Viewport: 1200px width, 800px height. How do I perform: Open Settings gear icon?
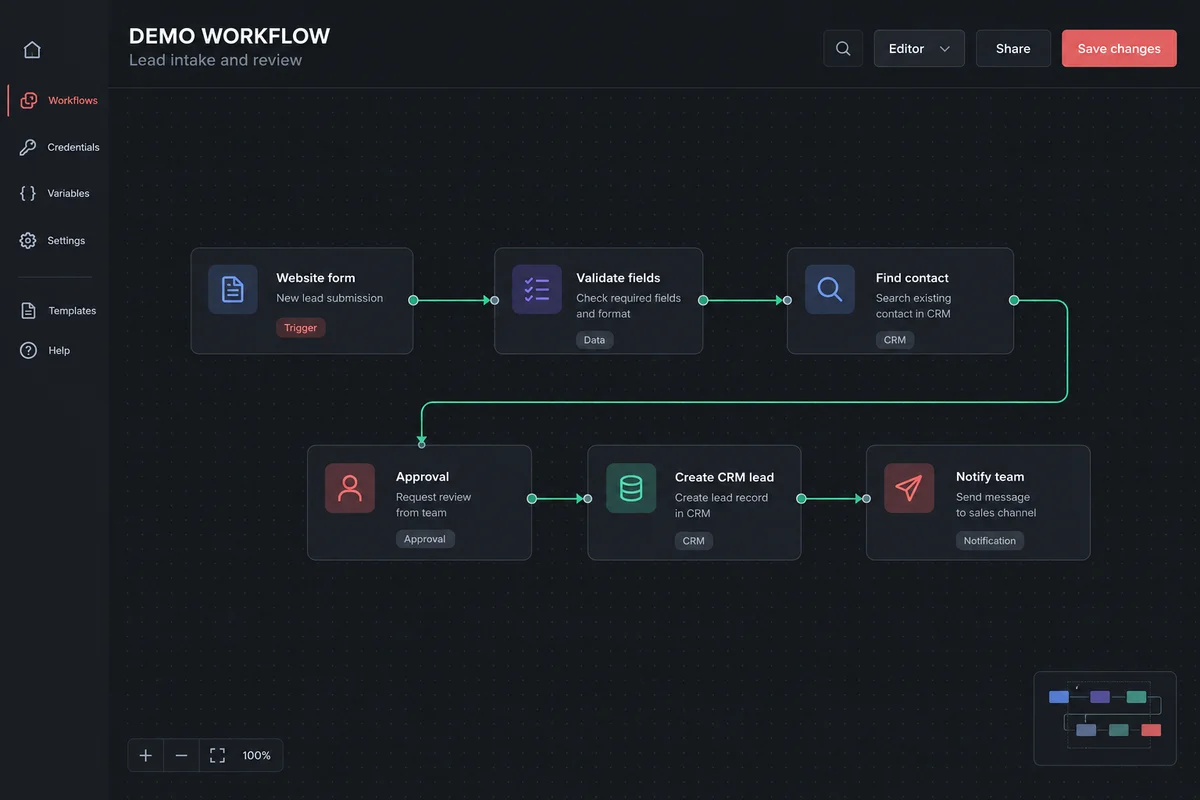point(28,240)
